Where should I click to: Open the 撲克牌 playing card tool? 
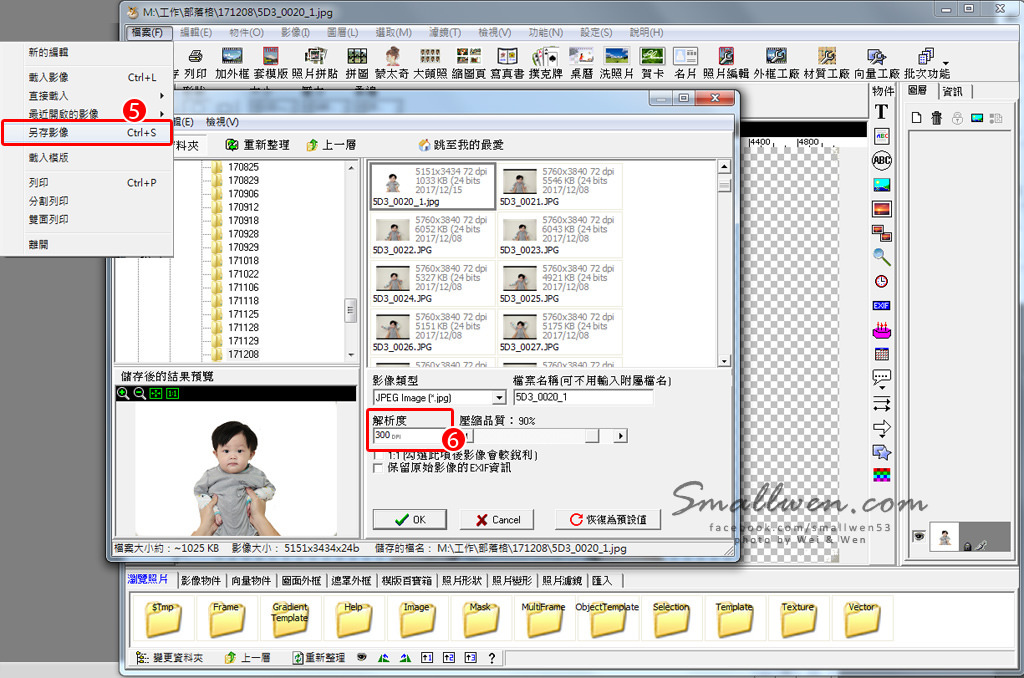click(x=545, y=63)
